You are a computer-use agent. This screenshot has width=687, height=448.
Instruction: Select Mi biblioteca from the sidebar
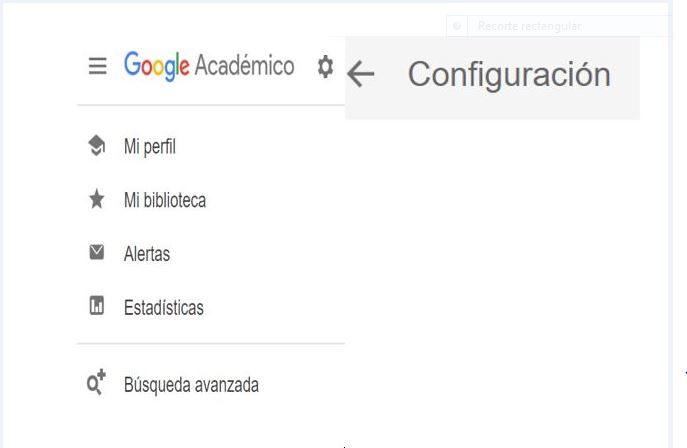pyautogui.click(x=165, y=200)
